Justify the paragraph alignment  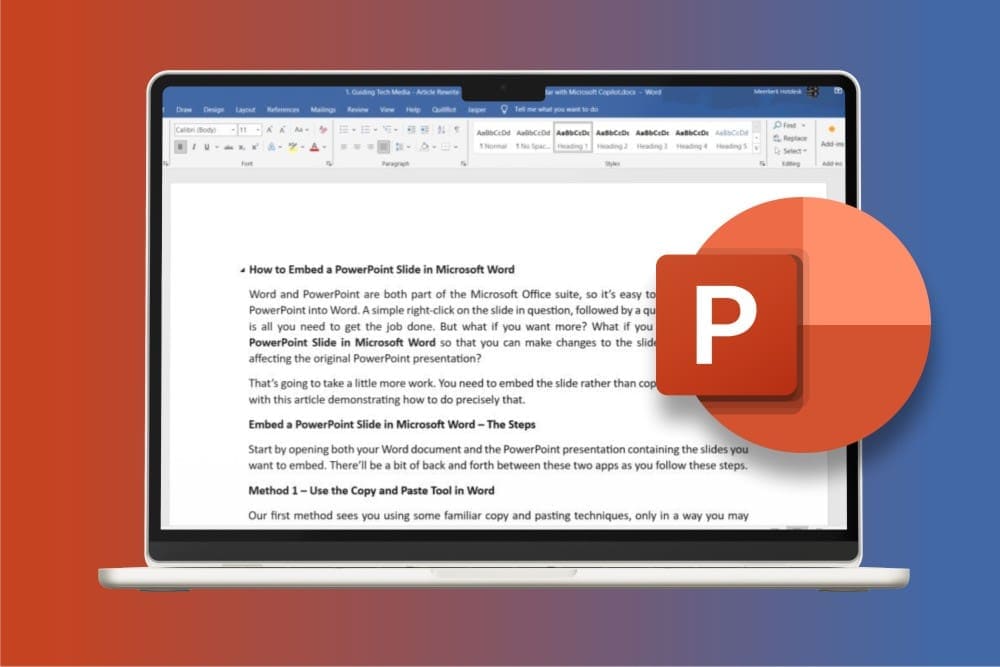(x=384, y=147)
